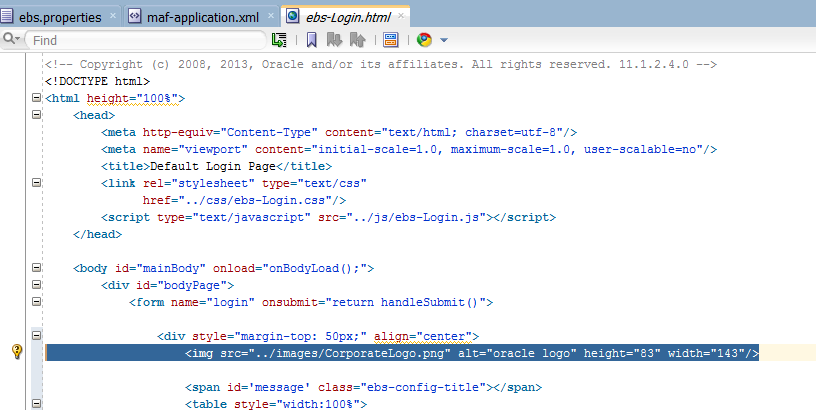This screenshot has width=816, height=410.
Task: Click the copyright comment line
Action: (x=381, y=65)
